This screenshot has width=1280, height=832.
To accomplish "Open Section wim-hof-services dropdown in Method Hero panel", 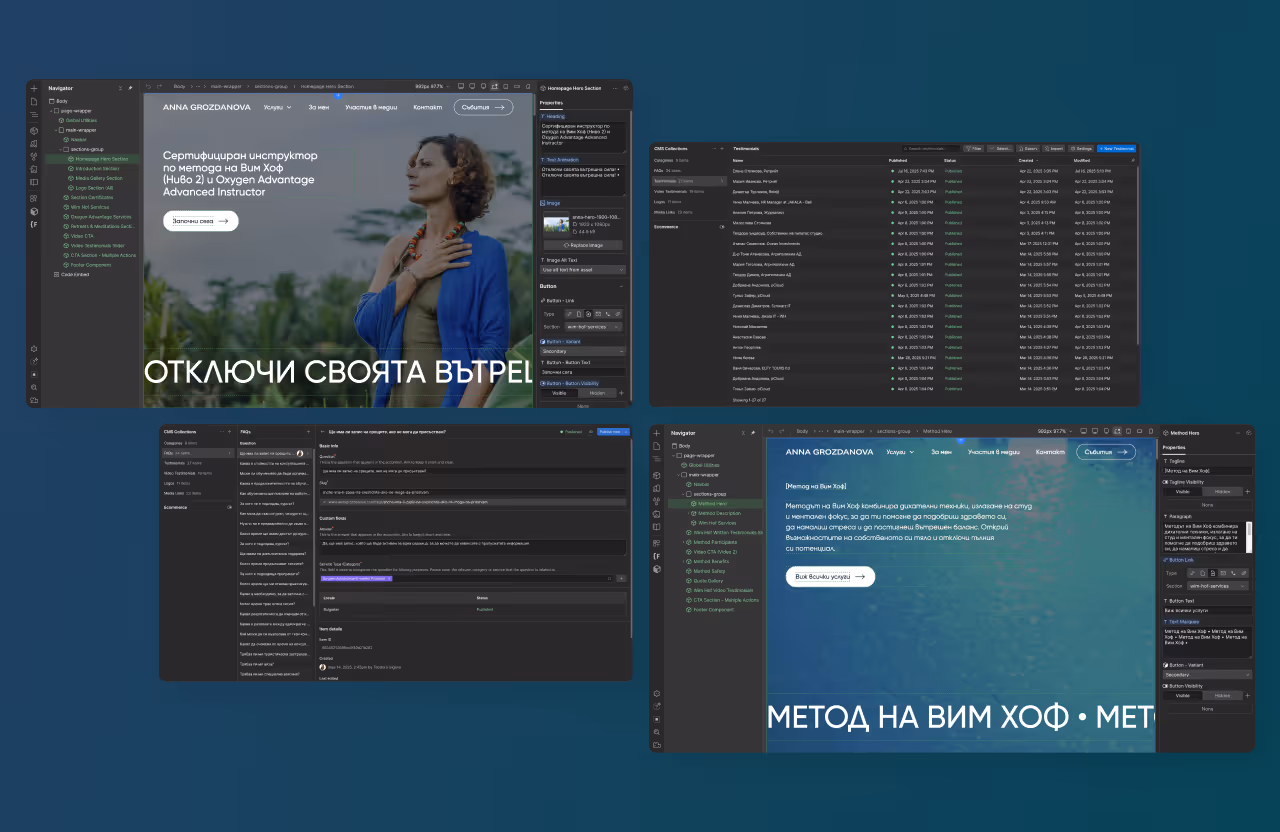I will (1218, 586).
